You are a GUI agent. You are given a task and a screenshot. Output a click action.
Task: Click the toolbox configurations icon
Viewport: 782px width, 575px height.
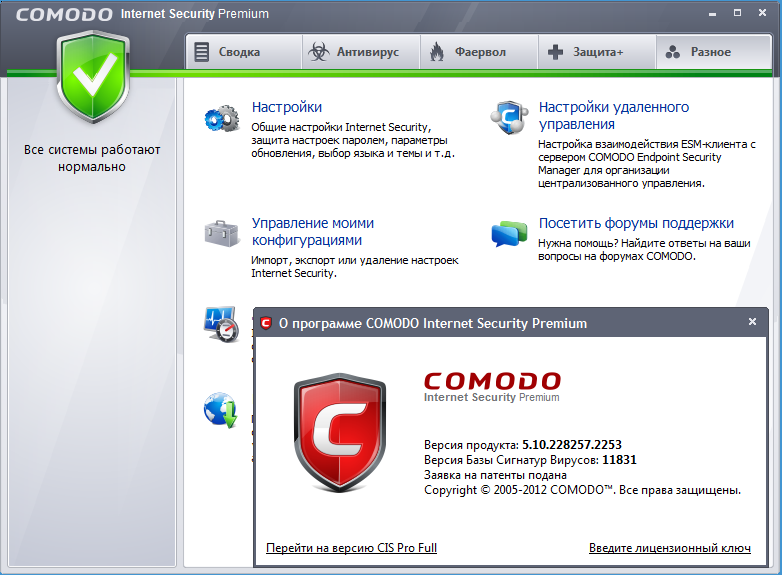tap(222, 233)
